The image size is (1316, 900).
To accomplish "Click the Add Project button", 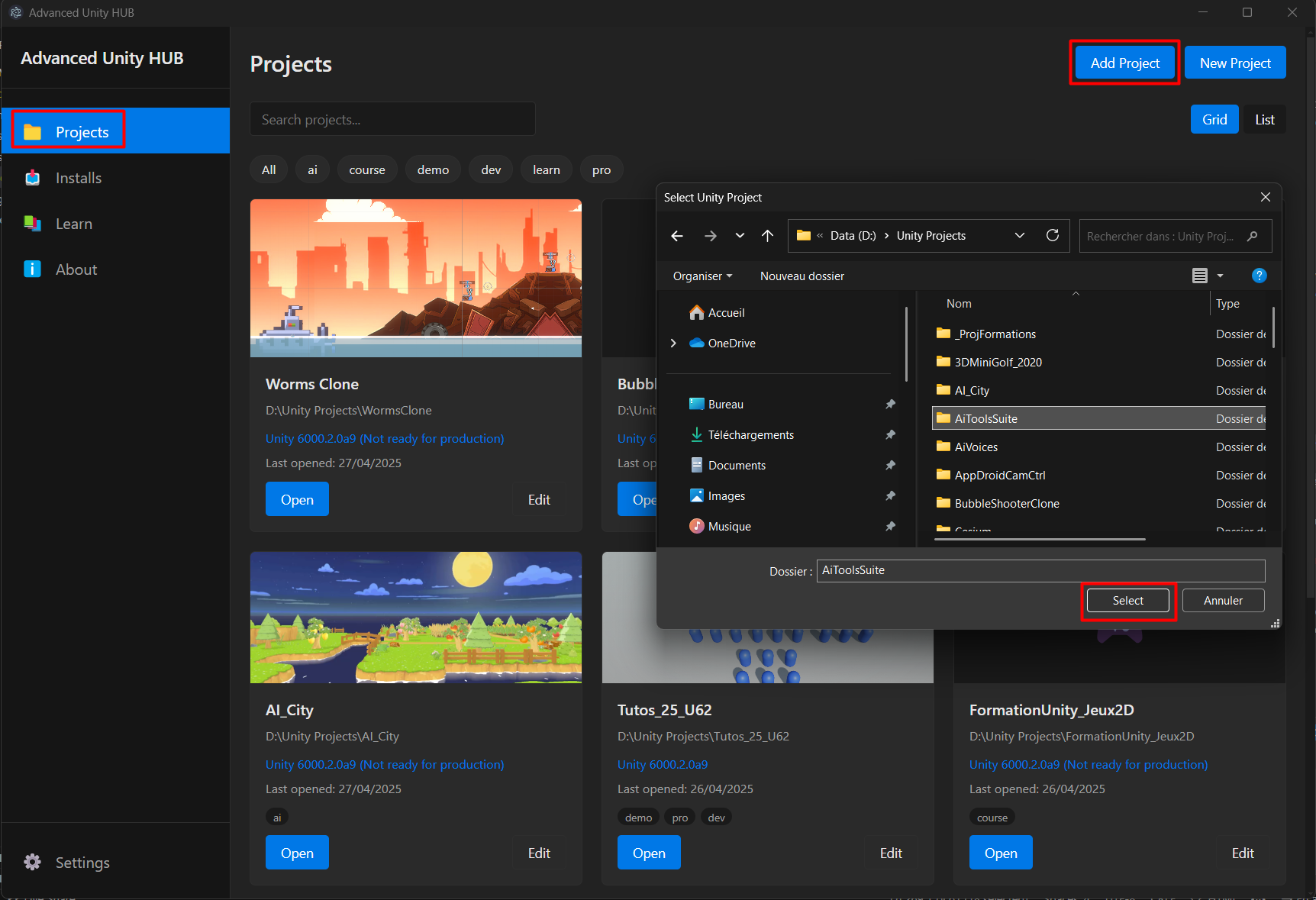I will click(x=1124, y=63).
